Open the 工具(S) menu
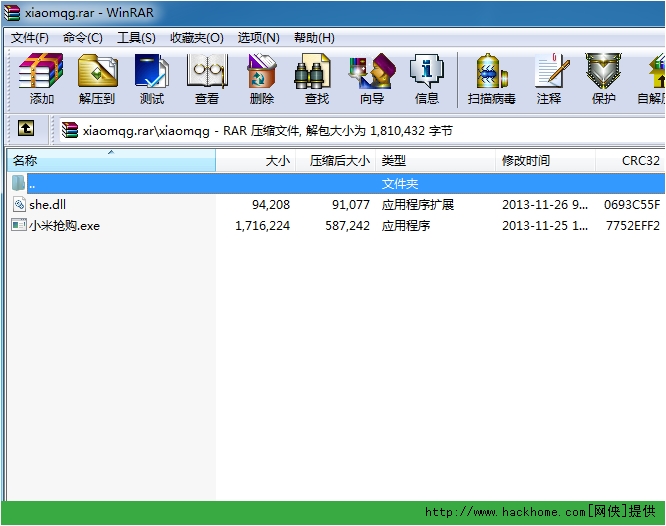 tap(136, 38)
